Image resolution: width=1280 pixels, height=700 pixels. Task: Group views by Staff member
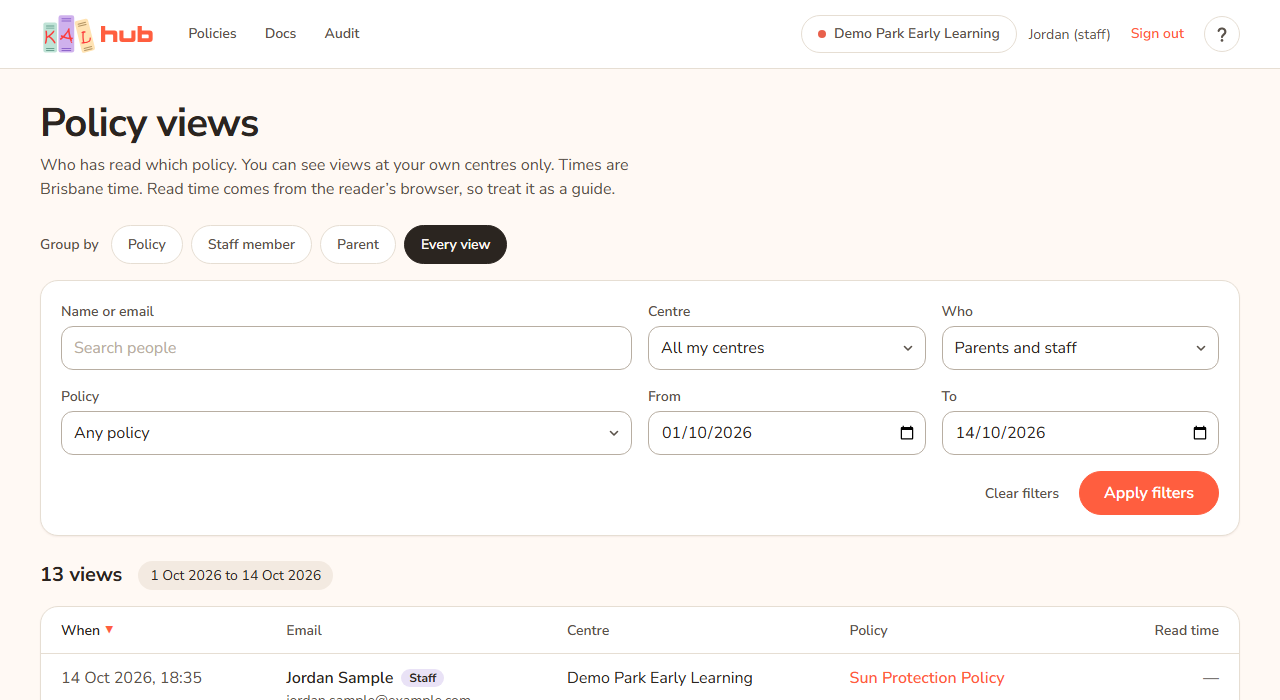[x=251, y=244]
